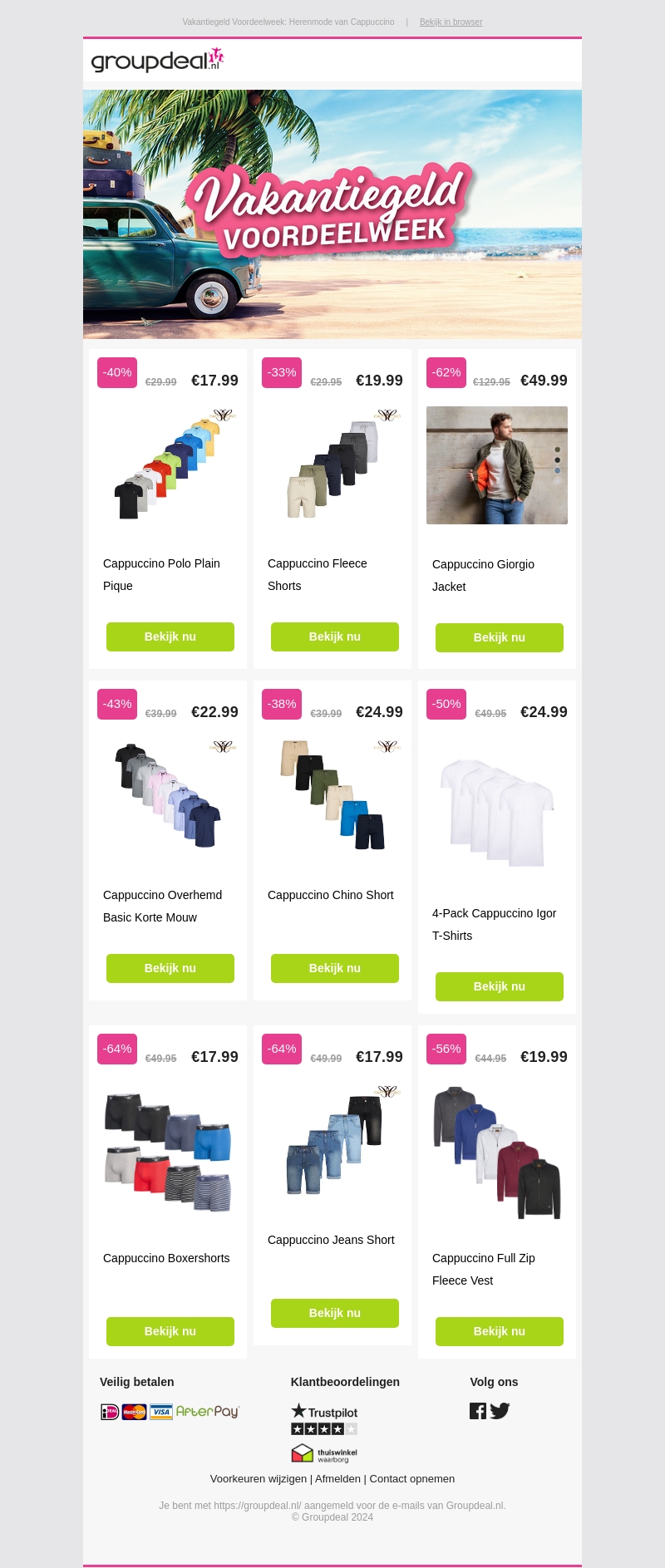
Task: Click 'Bekijk nu' under Cappuccino Giorgio Jacket
Action: (500, 637)
